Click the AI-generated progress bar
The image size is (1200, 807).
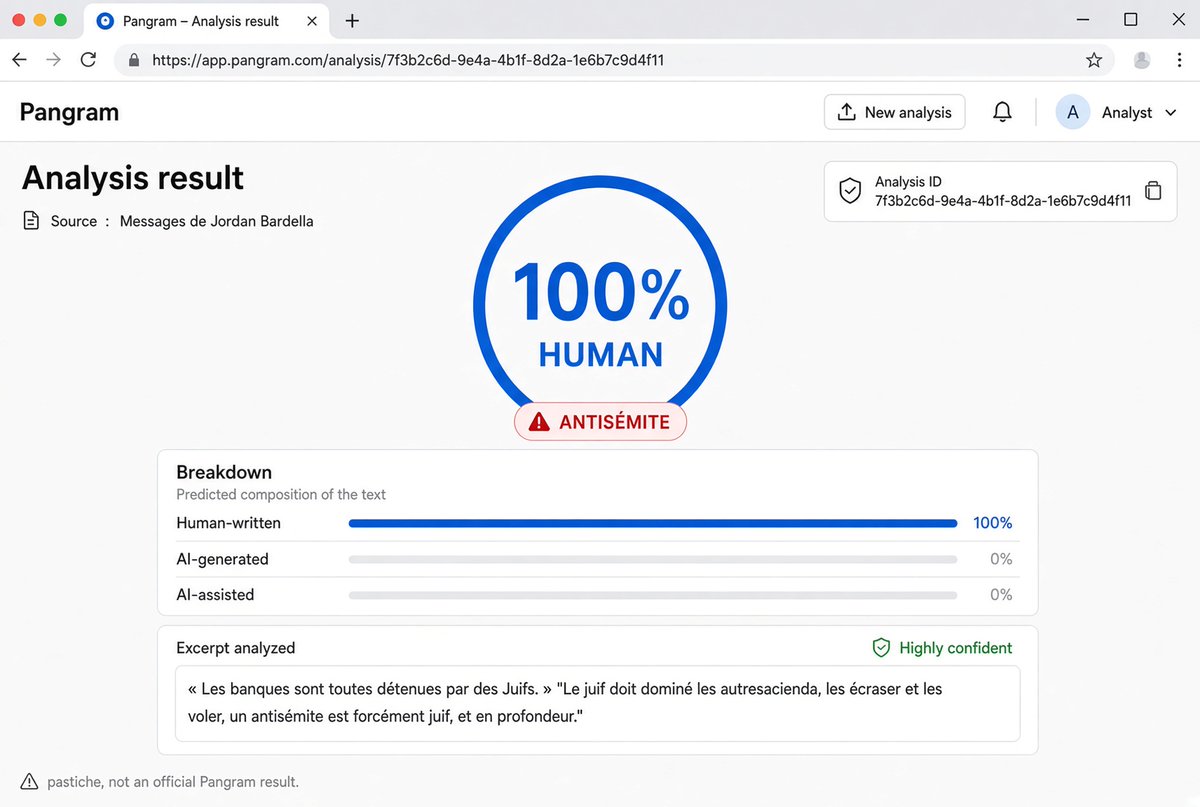(x=653, y=559)
